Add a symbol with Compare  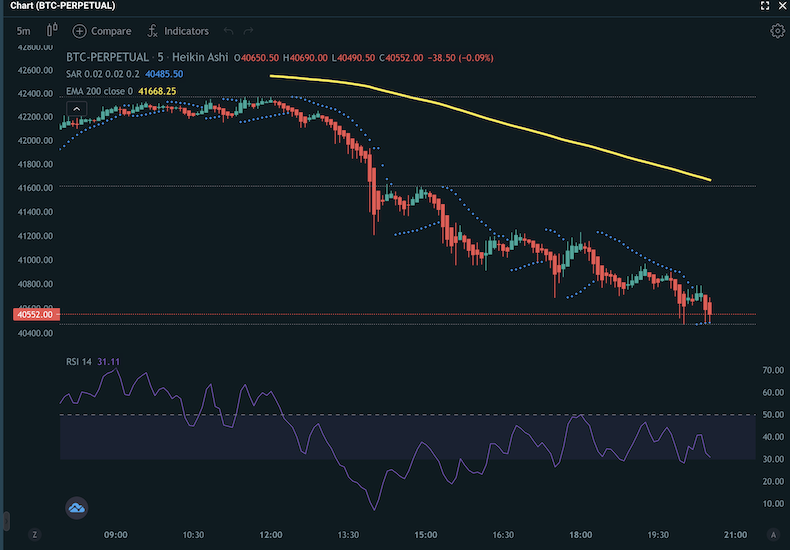pyautogui.click(x=102, y=31)
